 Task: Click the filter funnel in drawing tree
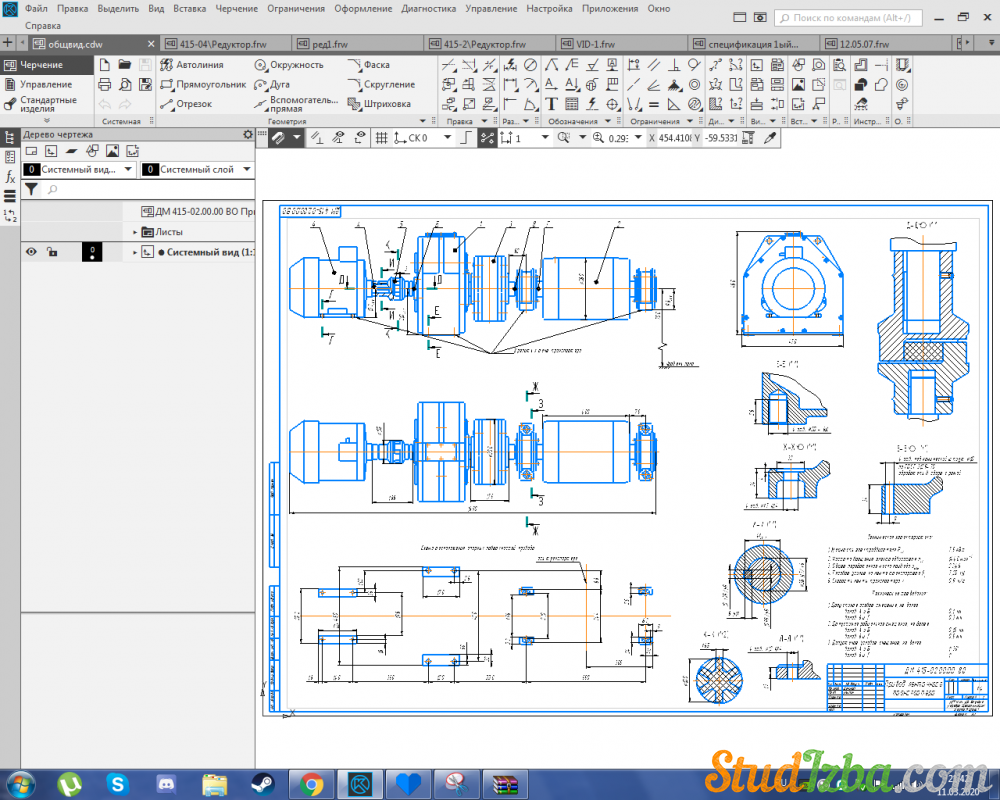point(31,188)
